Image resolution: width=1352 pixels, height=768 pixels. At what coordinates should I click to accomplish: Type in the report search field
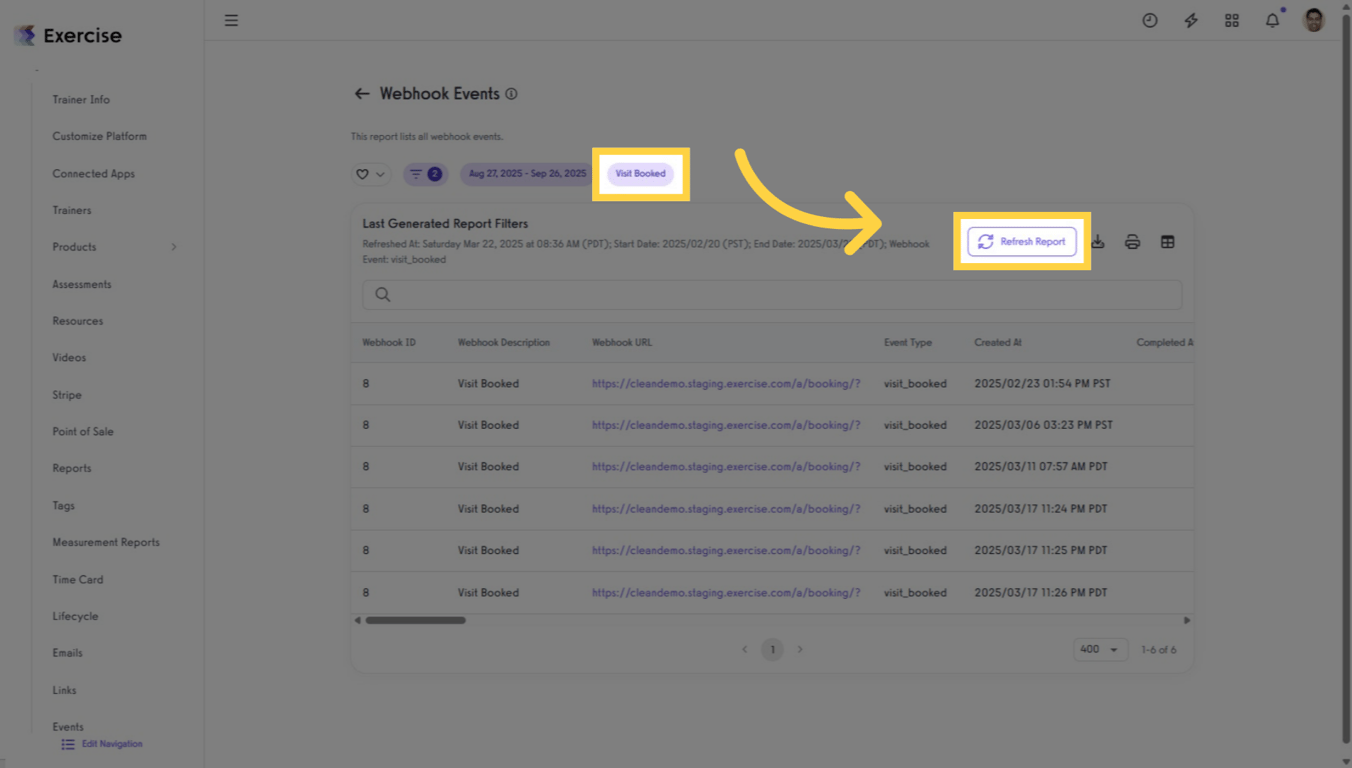tap(770, 294)
